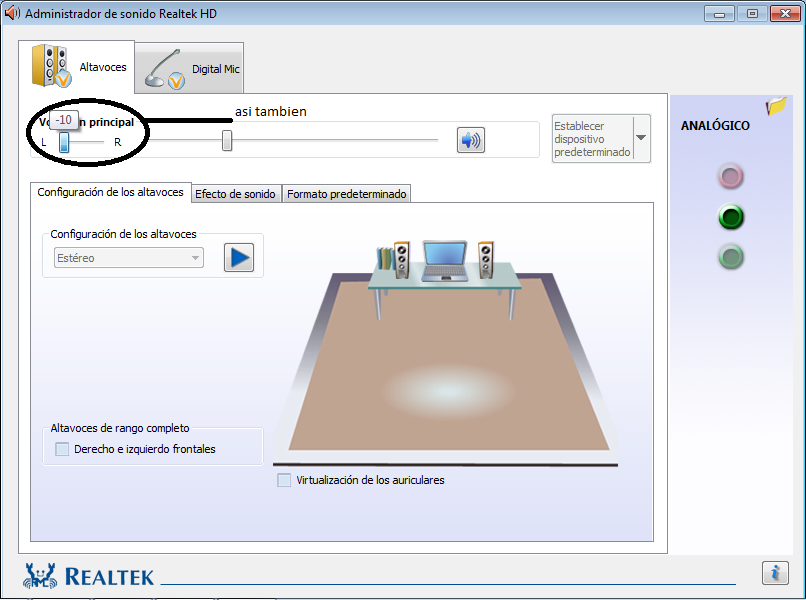Viewport: 806px width, 600px height.
Task: Select Configuración de los altavoces tab
Action: tap(111, 192)
